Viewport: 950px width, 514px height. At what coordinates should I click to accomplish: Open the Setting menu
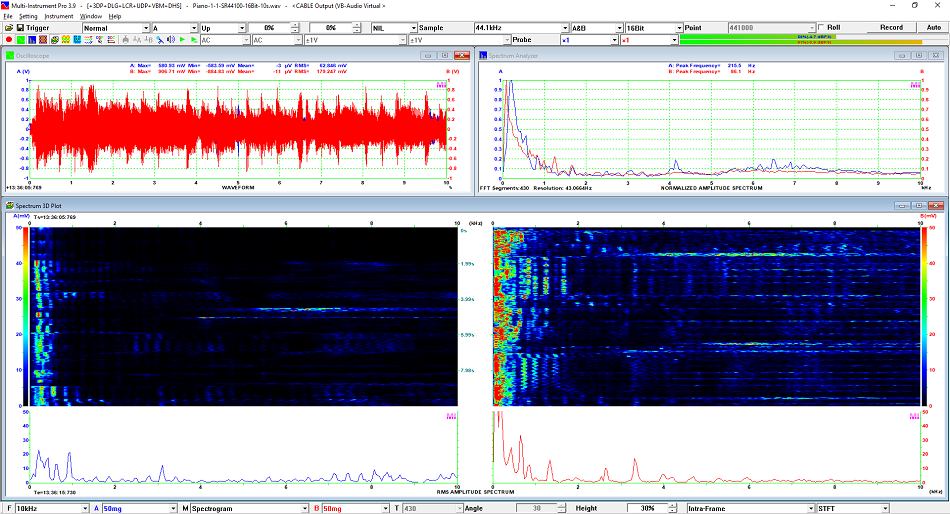point(28,16)
